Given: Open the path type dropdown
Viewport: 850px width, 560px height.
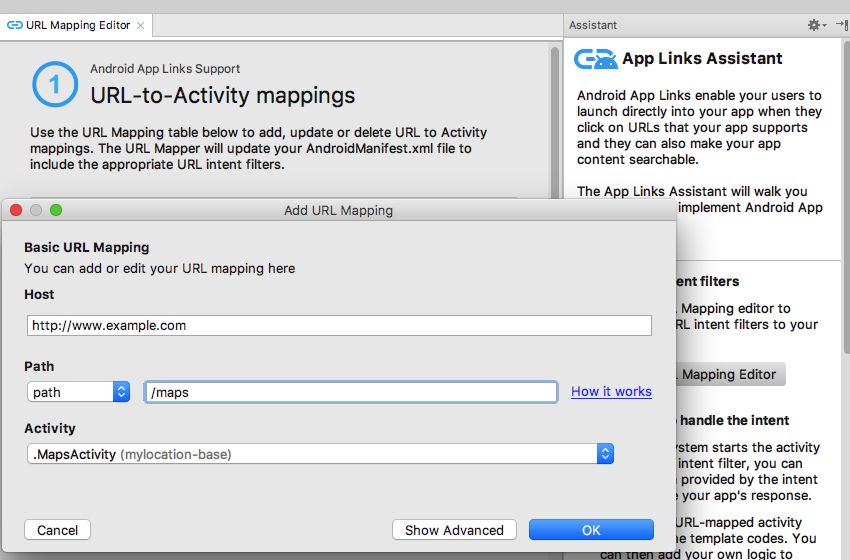Looking at the screenshot, I should 79,392.
